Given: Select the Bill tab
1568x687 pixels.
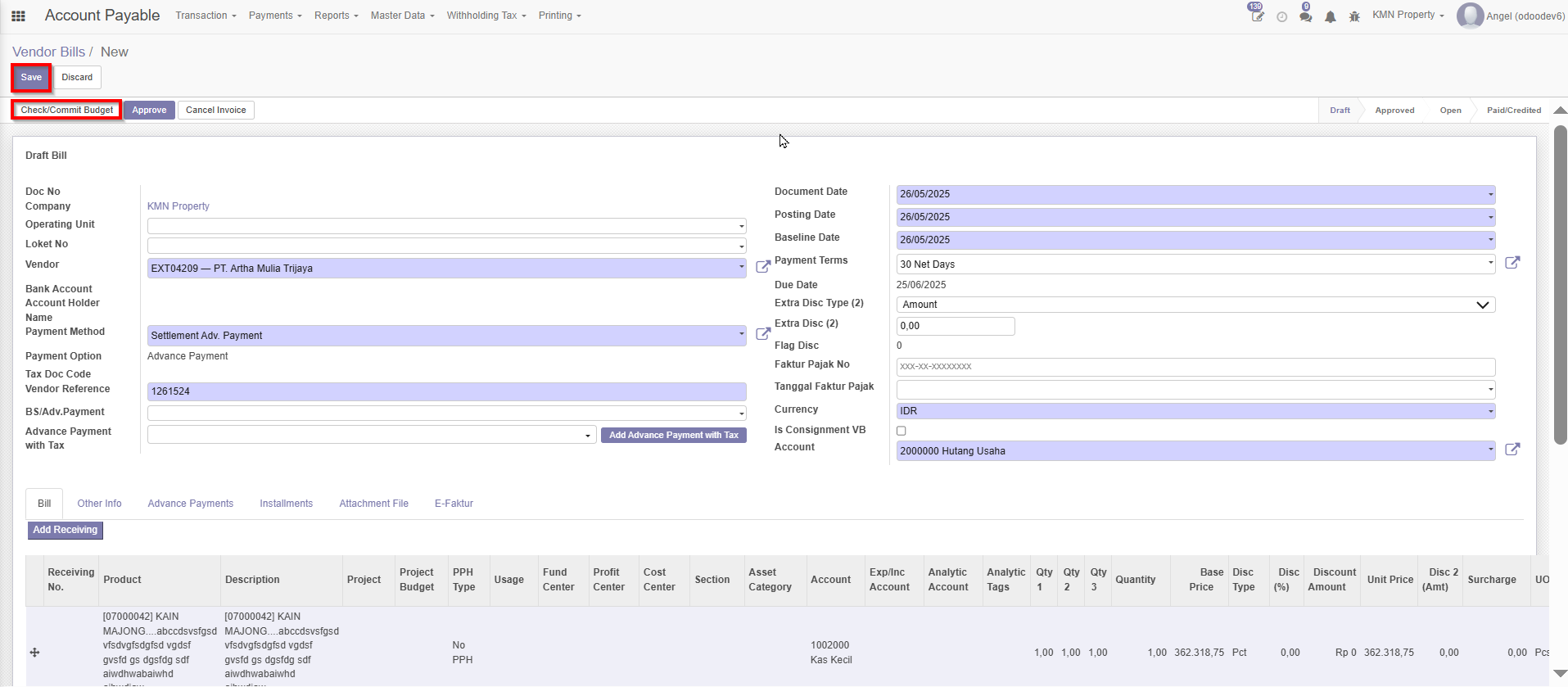Looking at the screenshot, I should pyautogui.click(x=44, y=504).
